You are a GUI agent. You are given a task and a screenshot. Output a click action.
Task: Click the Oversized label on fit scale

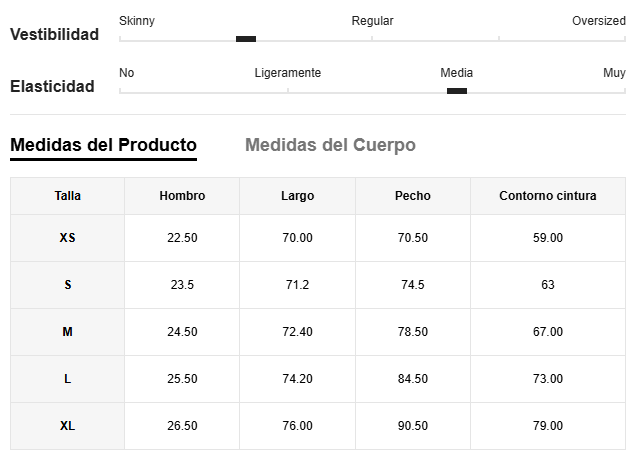599,21
